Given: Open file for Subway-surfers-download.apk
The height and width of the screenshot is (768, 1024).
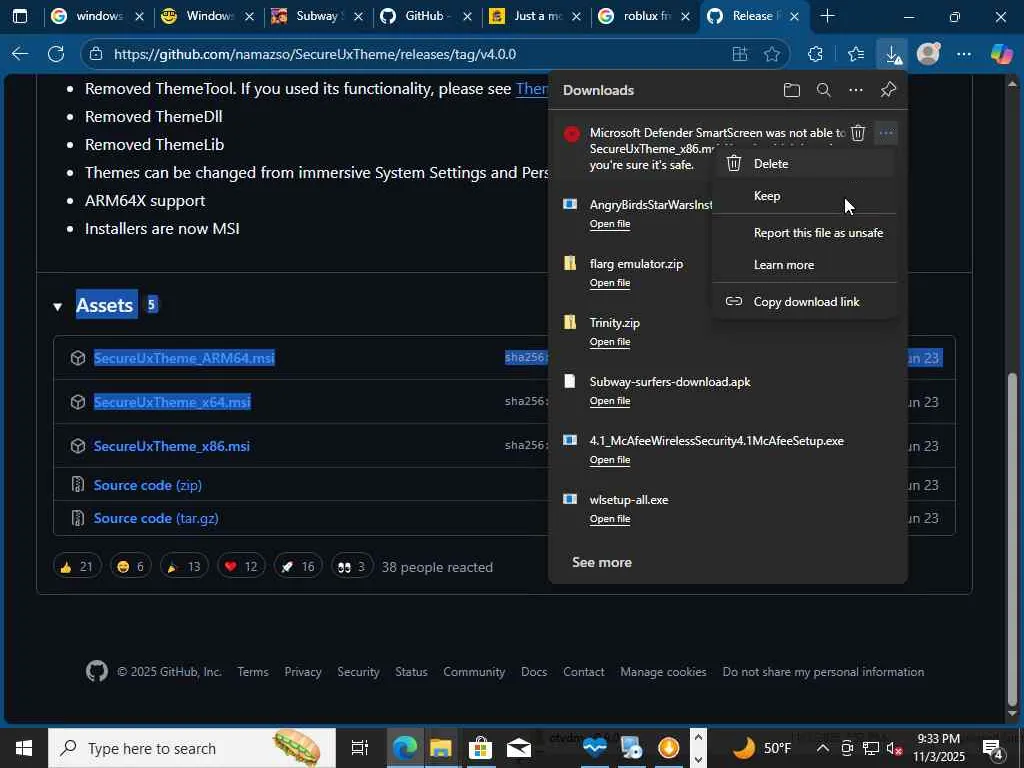Looking at the screenshot, I should (x=610, y=401).
